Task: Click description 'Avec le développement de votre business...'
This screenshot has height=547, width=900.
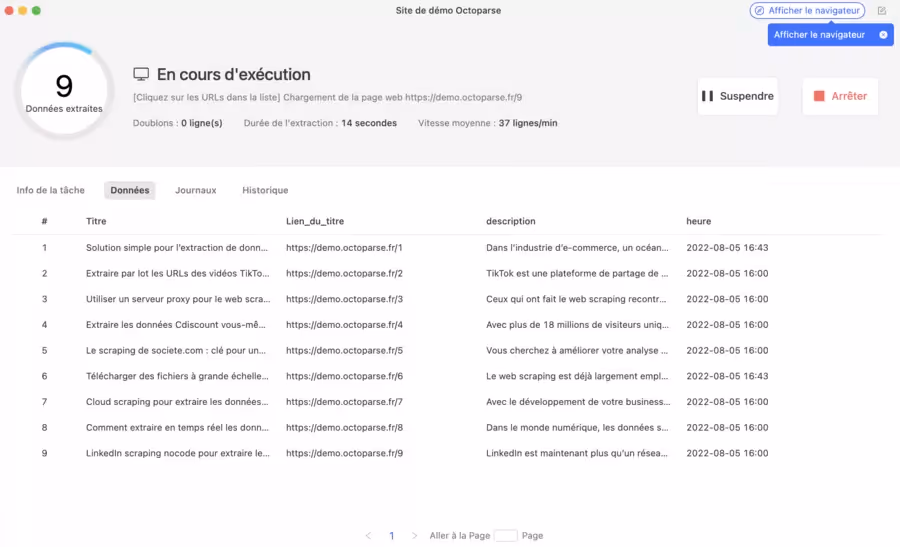Action: [x=578, y=402]
